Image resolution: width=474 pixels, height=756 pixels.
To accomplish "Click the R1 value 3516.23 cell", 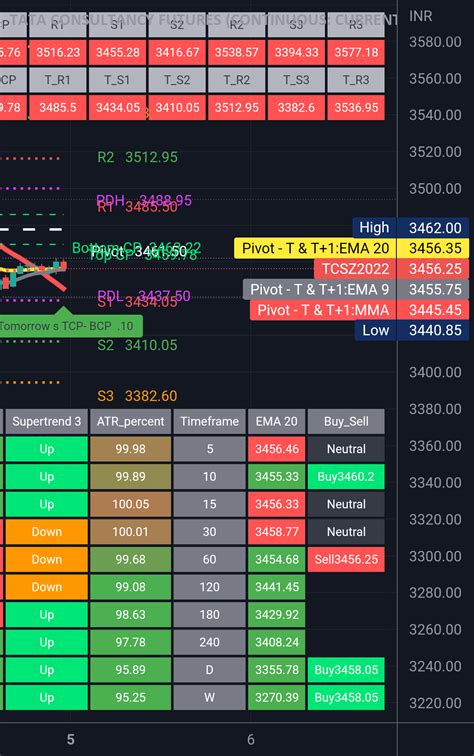I will 58,52.
